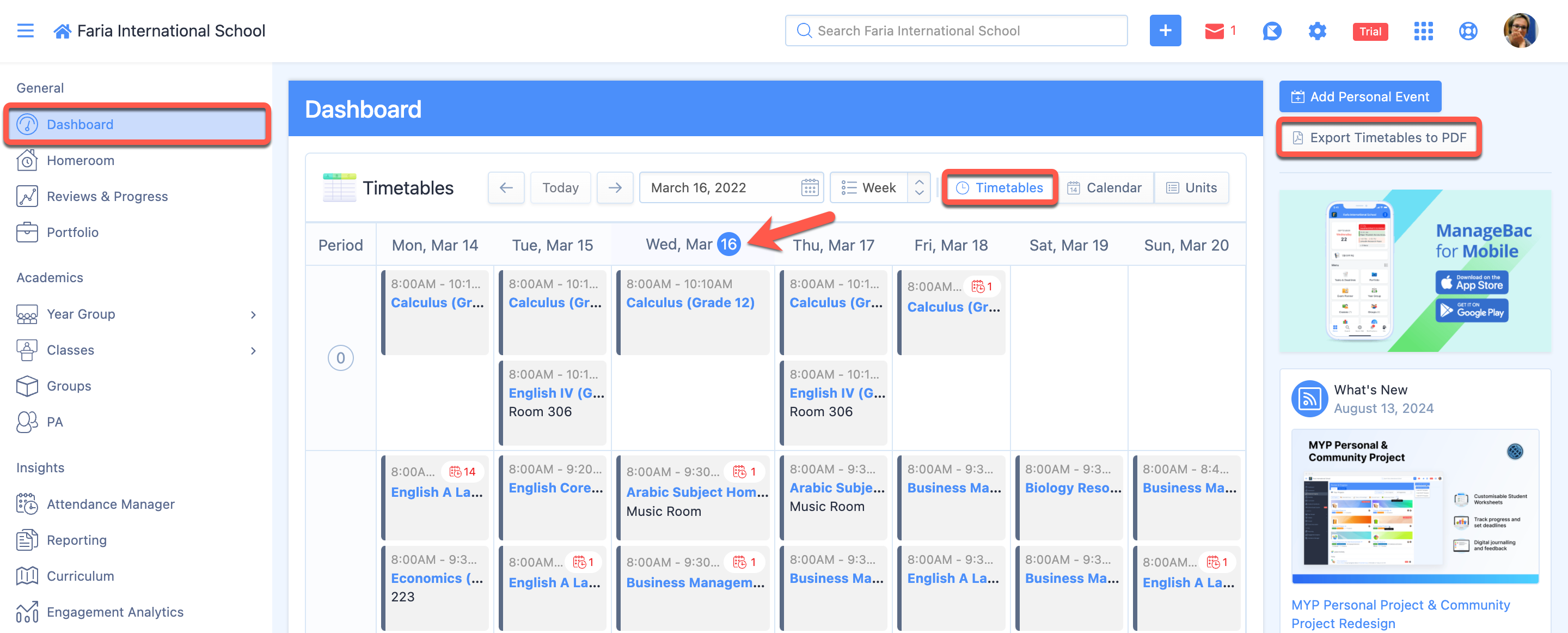Focus the Search Faria International School field

(x=955, y=31)
